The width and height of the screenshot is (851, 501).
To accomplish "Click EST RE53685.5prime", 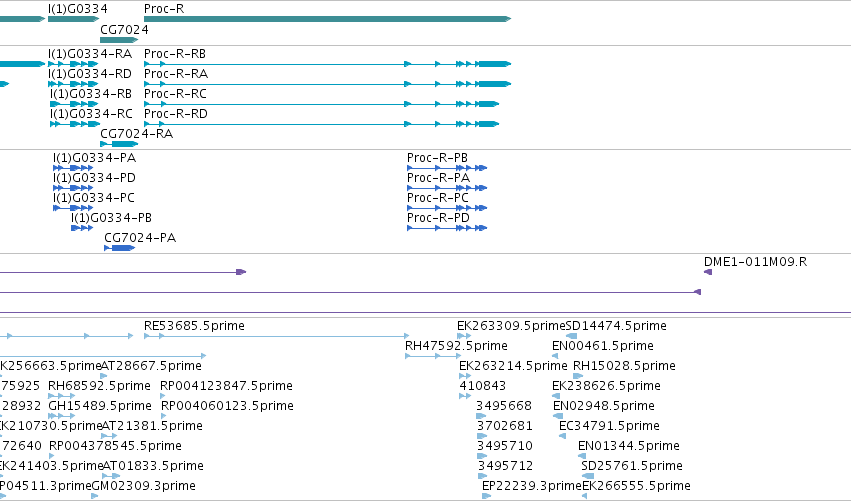I will [x=276, y=337].
